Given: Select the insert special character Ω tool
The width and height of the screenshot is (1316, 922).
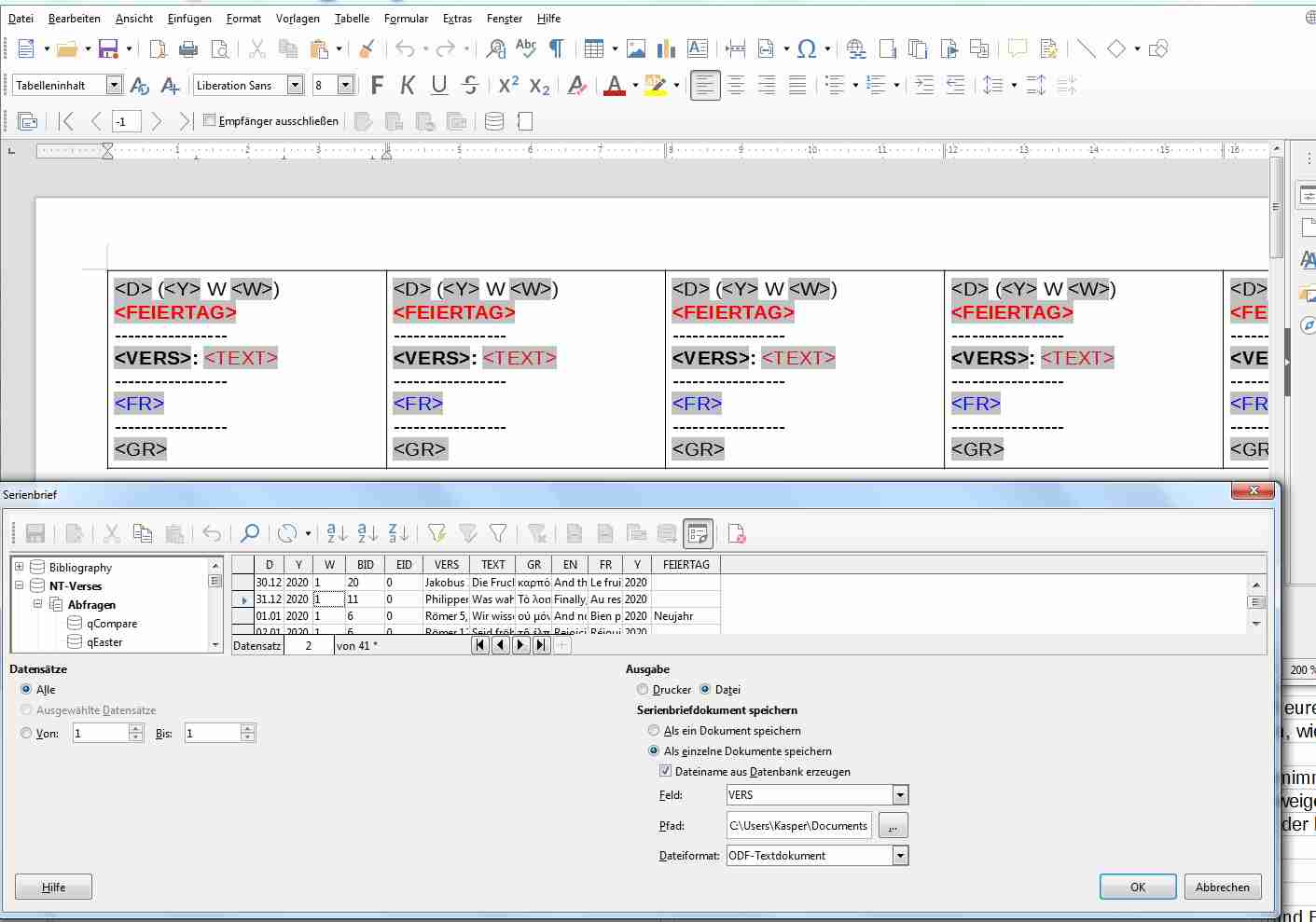Looking at the screenshot, I should (x=806, y=48).
